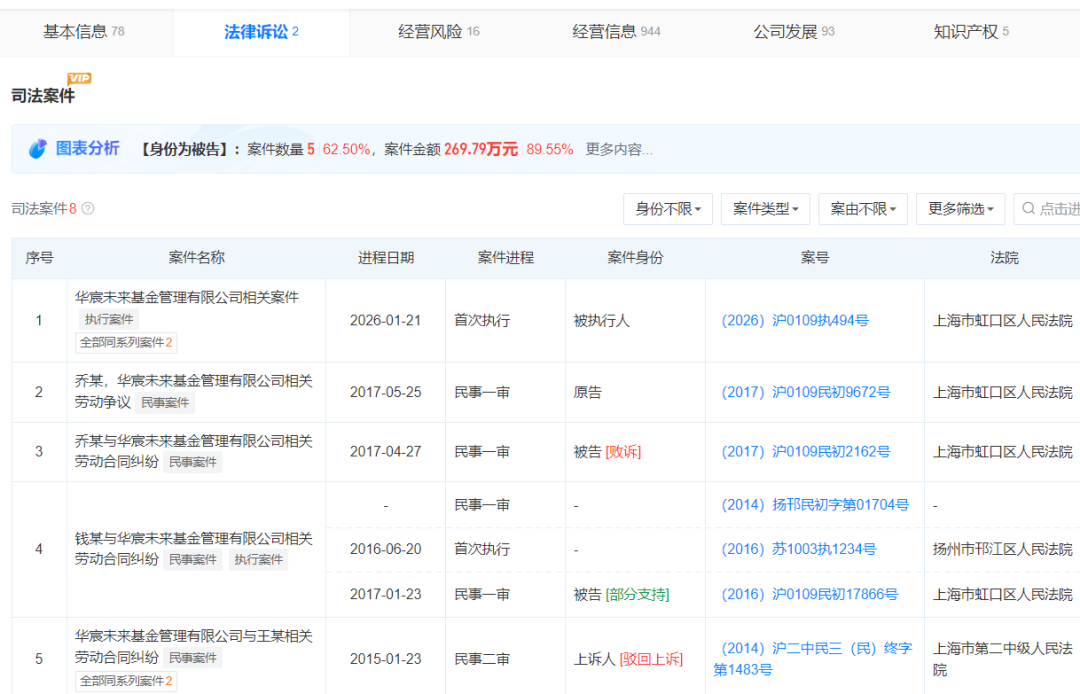Open case number (2014)扬邗民初字第01704号
Image resolution: width=1080 pixels, height=694 pixels.
click(814, 506)
